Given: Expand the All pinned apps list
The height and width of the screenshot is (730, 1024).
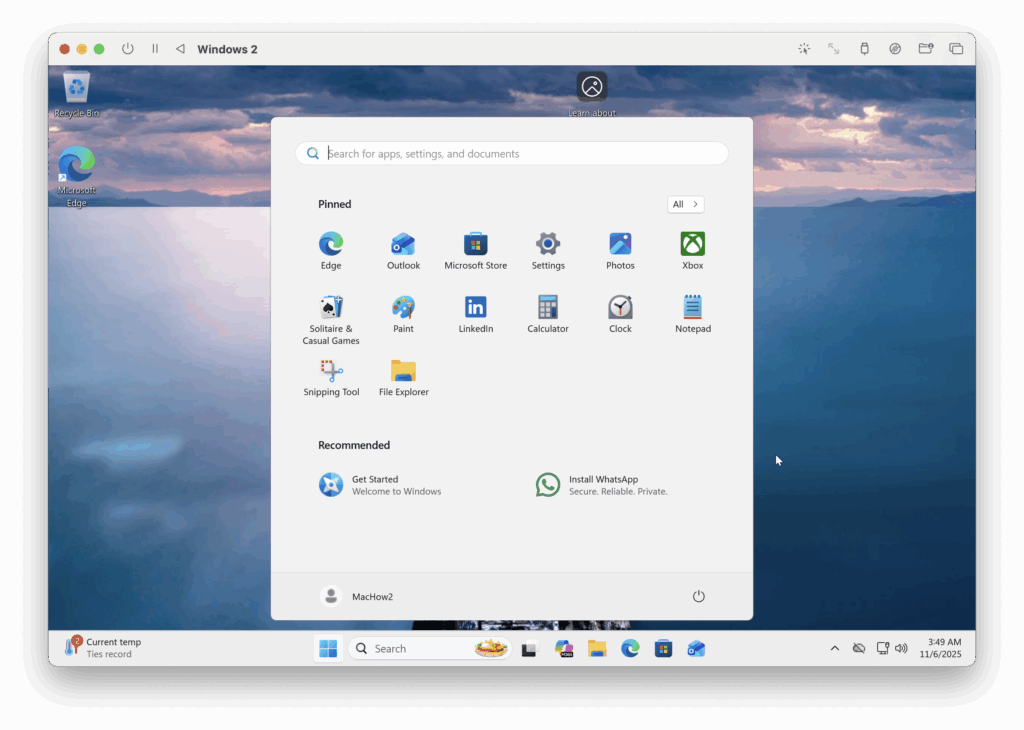Looking at the screenshot, I should point(685,204).
